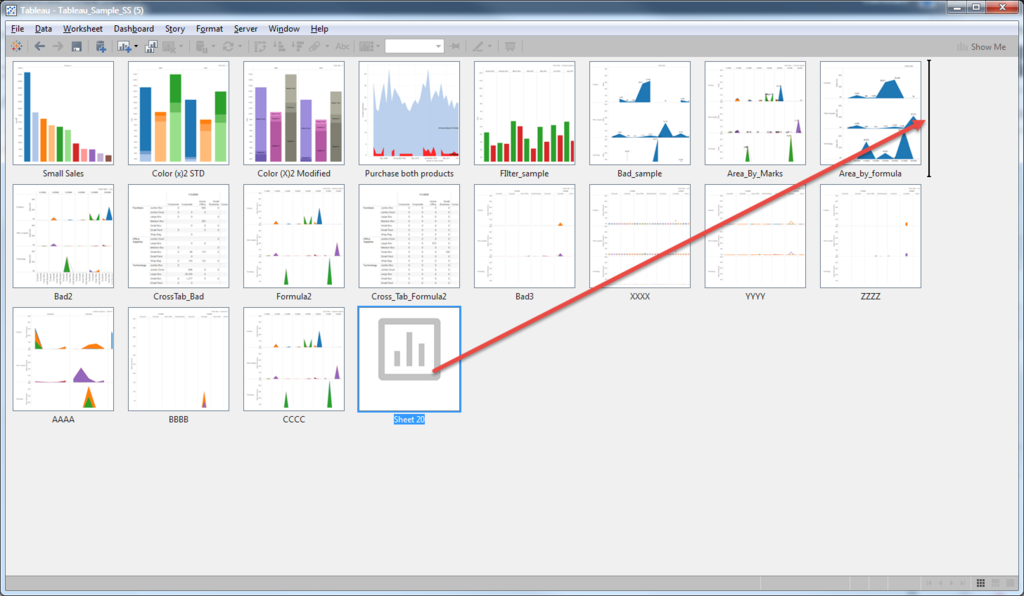
Task: Open the Worksheet menu
Action: [x=82, y=29]
